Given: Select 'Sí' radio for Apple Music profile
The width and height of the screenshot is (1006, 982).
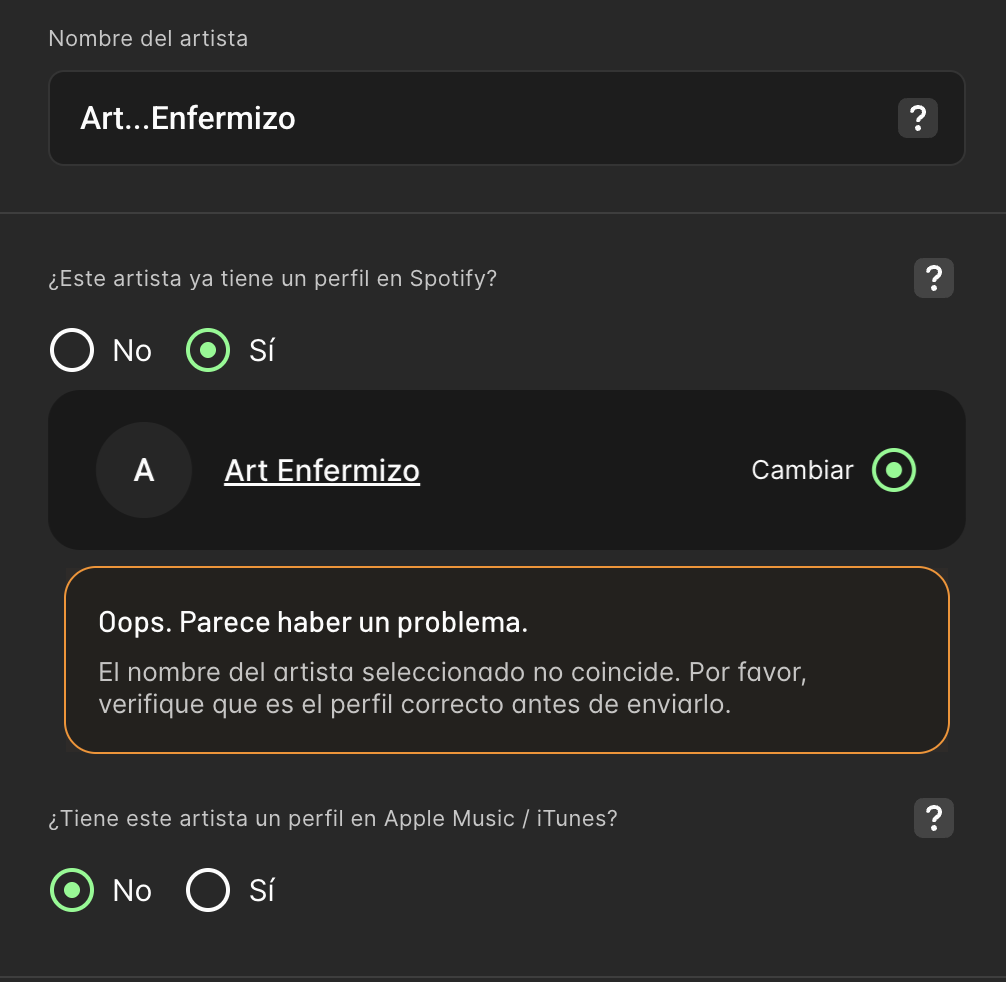Looking at the screenshot, I should 208,890.
